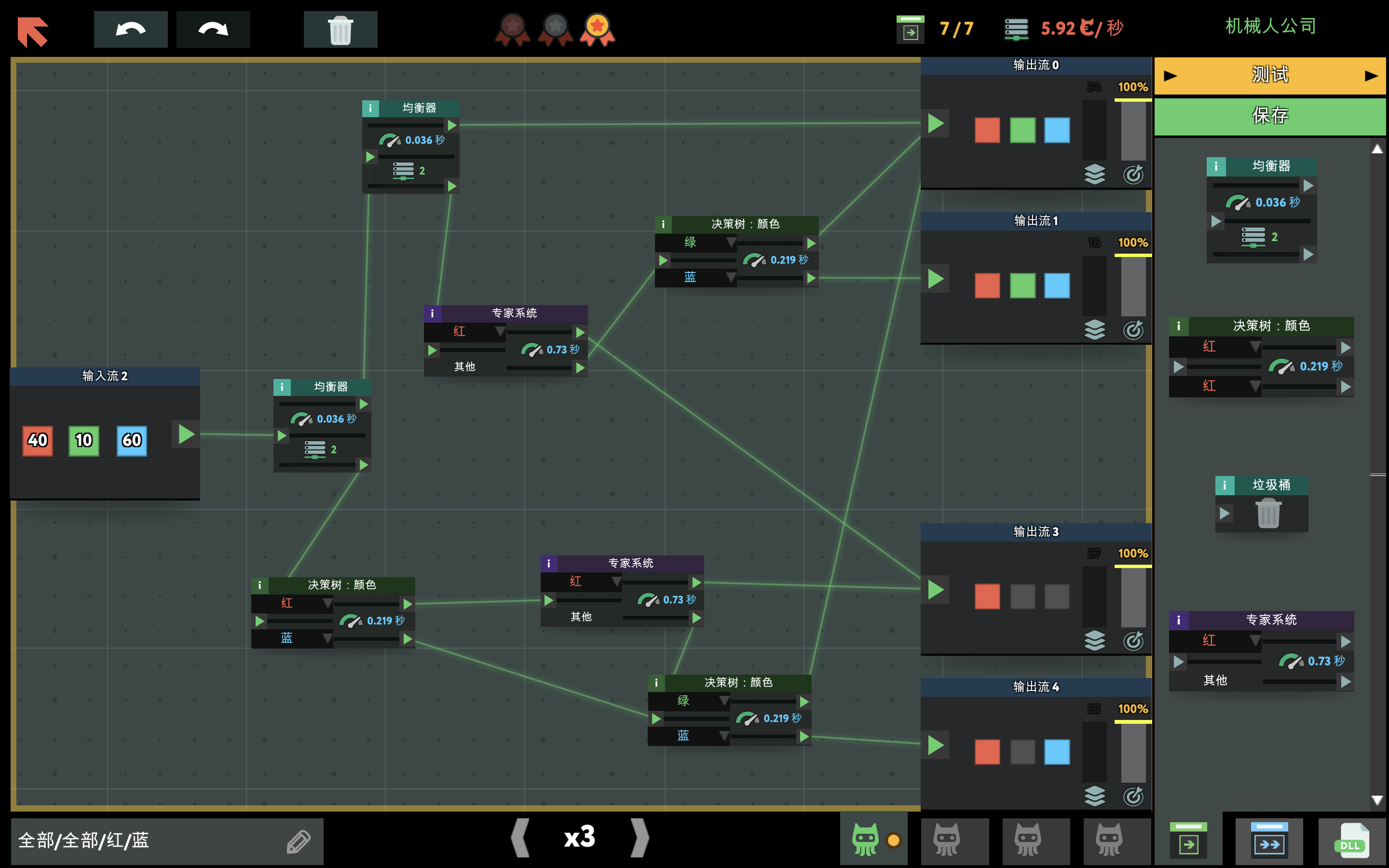The image size is (1389, 868).
Task: Click the pencil edit icon beside level name
Action: click(299, 841)
